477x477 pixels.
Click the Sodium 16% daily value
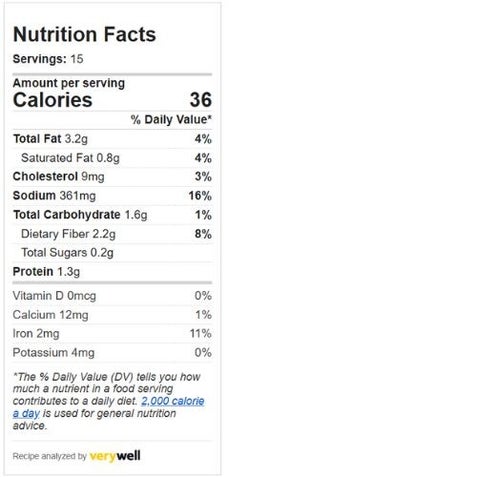coord(200,195)
